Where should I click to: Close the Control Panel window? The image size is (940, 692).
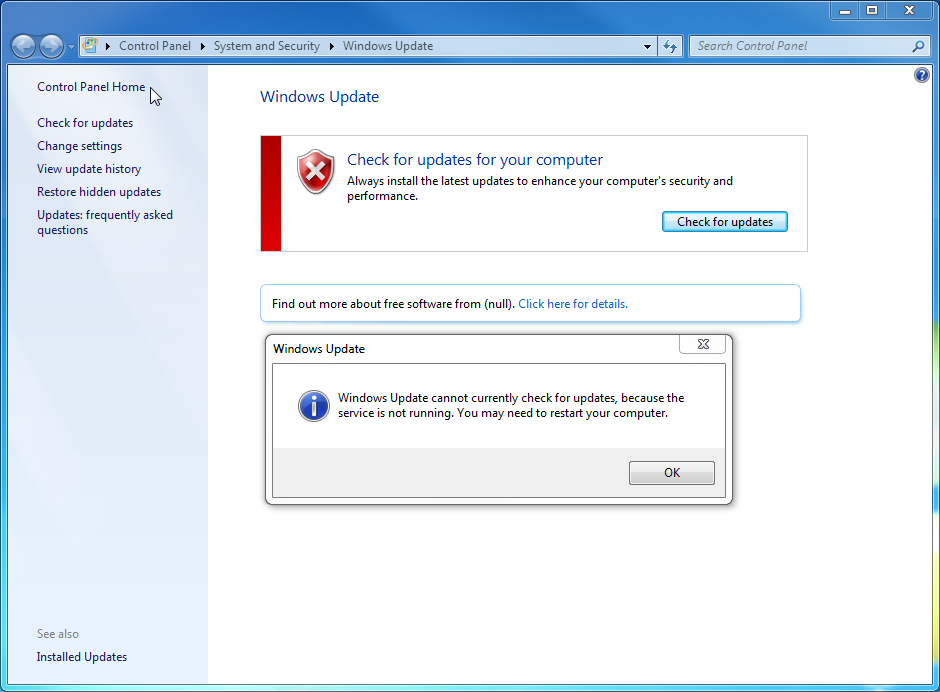pos(909,11)
